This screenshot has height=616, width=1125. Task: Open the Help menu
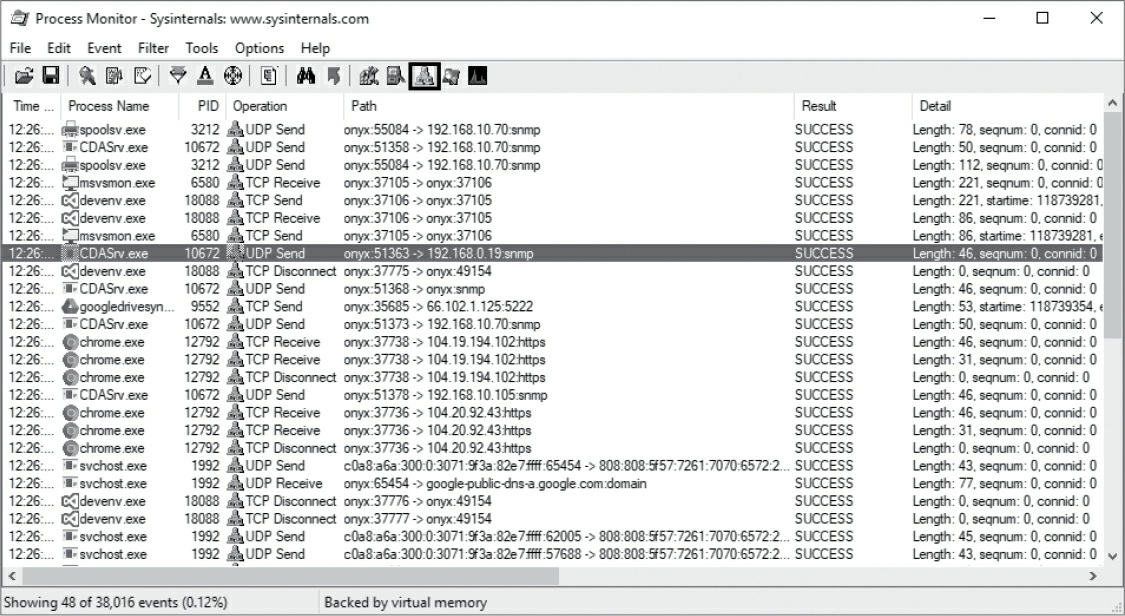point(315,48)
